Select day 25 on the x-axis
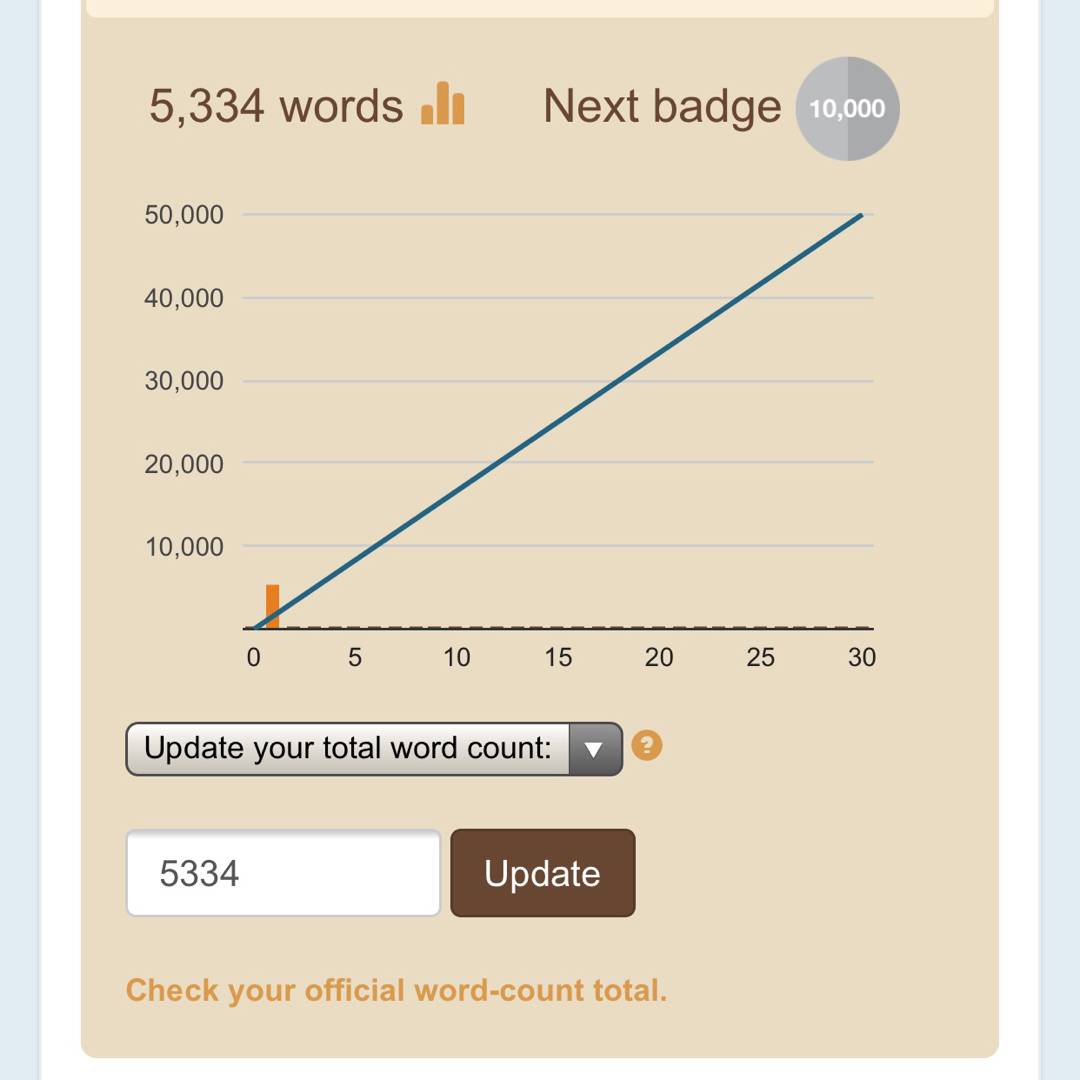This screenshot has width=1080, height=1080. pyautogui.click(x=761, y=657)
